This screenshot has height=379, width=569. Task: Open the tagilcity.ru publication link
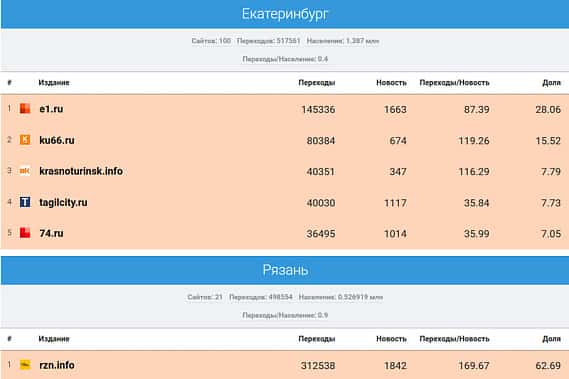pos(63,202)
